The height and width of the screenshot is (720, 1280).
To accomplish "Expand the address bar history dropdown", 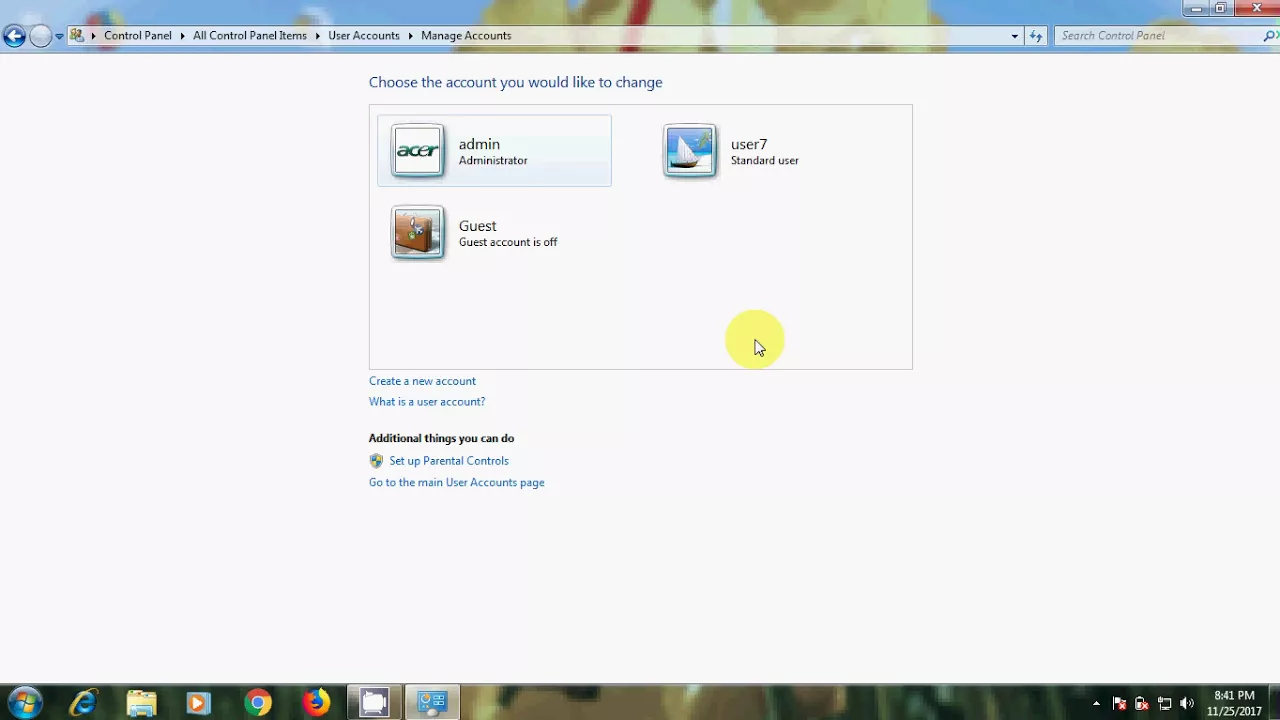I will 1014,36.
